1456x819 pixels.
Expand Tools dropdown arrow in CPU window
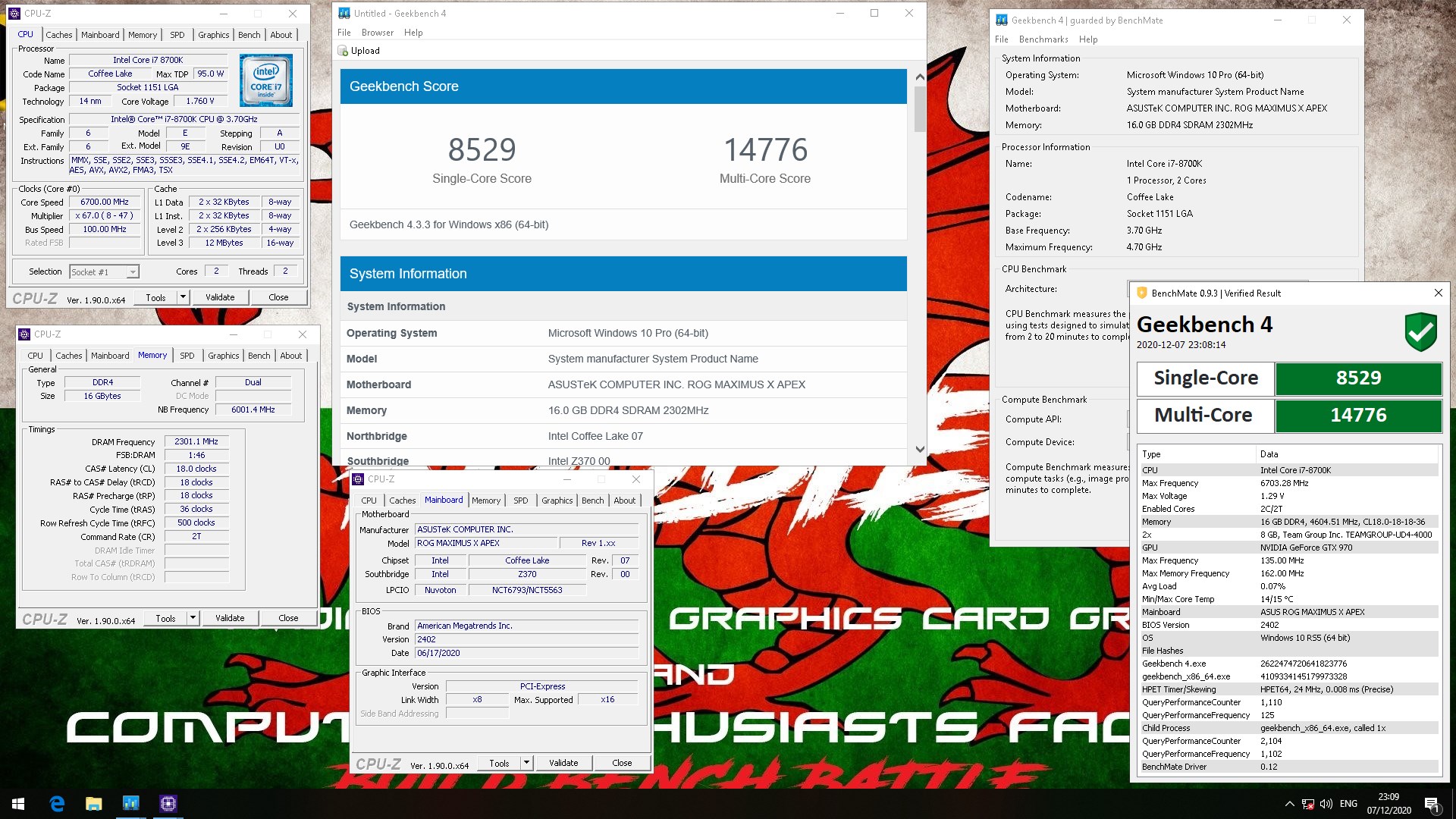tap(183, 297)
